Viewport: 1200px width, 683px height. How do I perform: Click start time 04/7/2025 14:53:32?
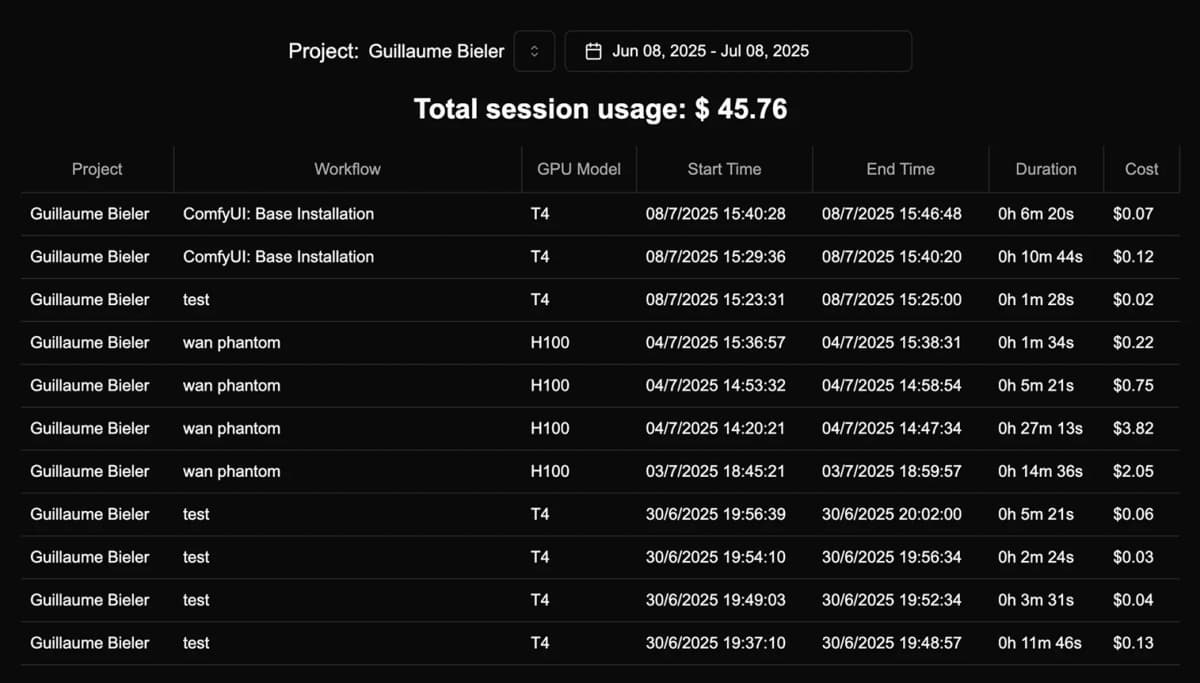[715, 386]
